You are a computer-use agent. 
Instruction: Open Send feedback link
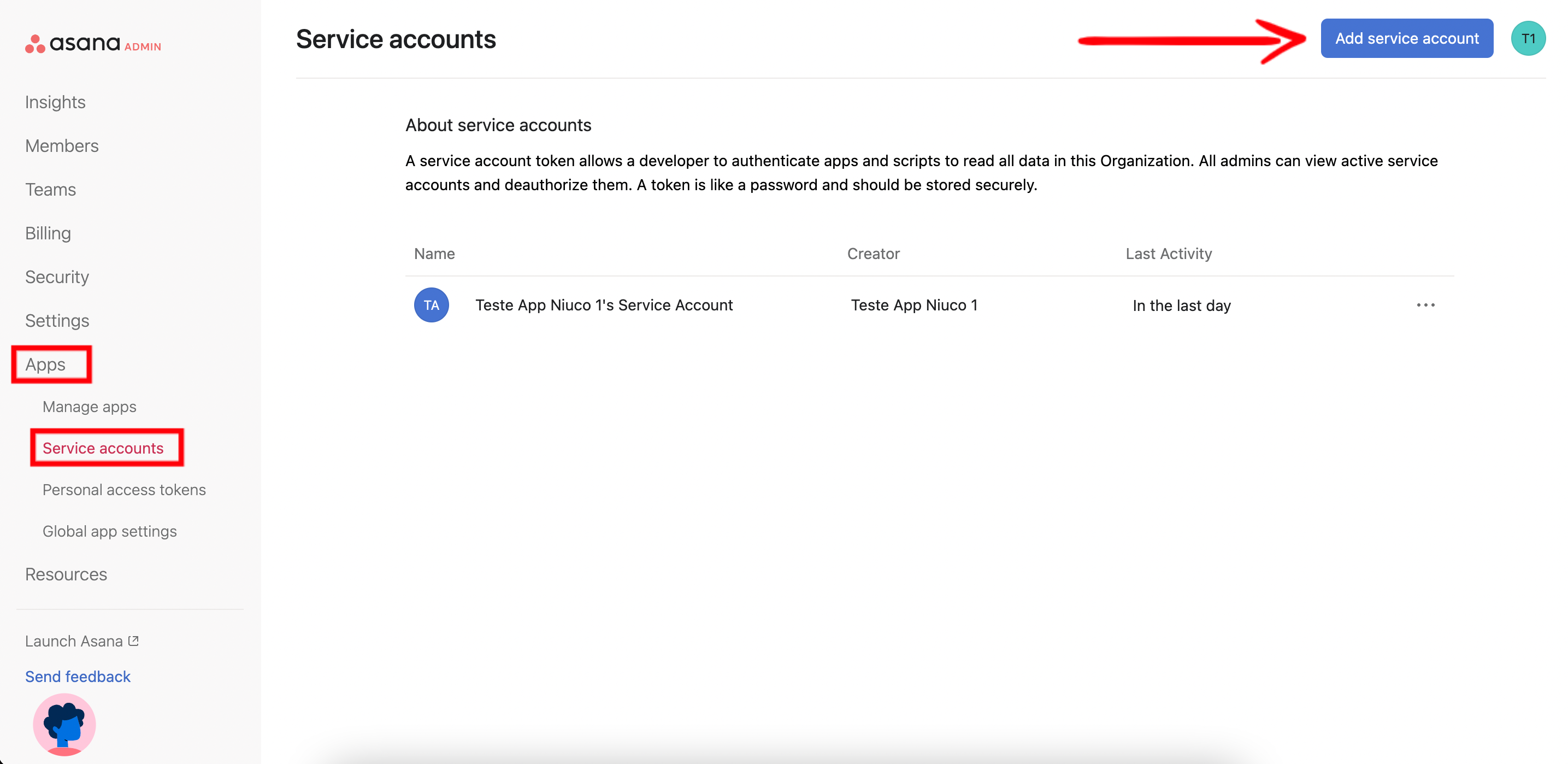click(x=78, y=677)
